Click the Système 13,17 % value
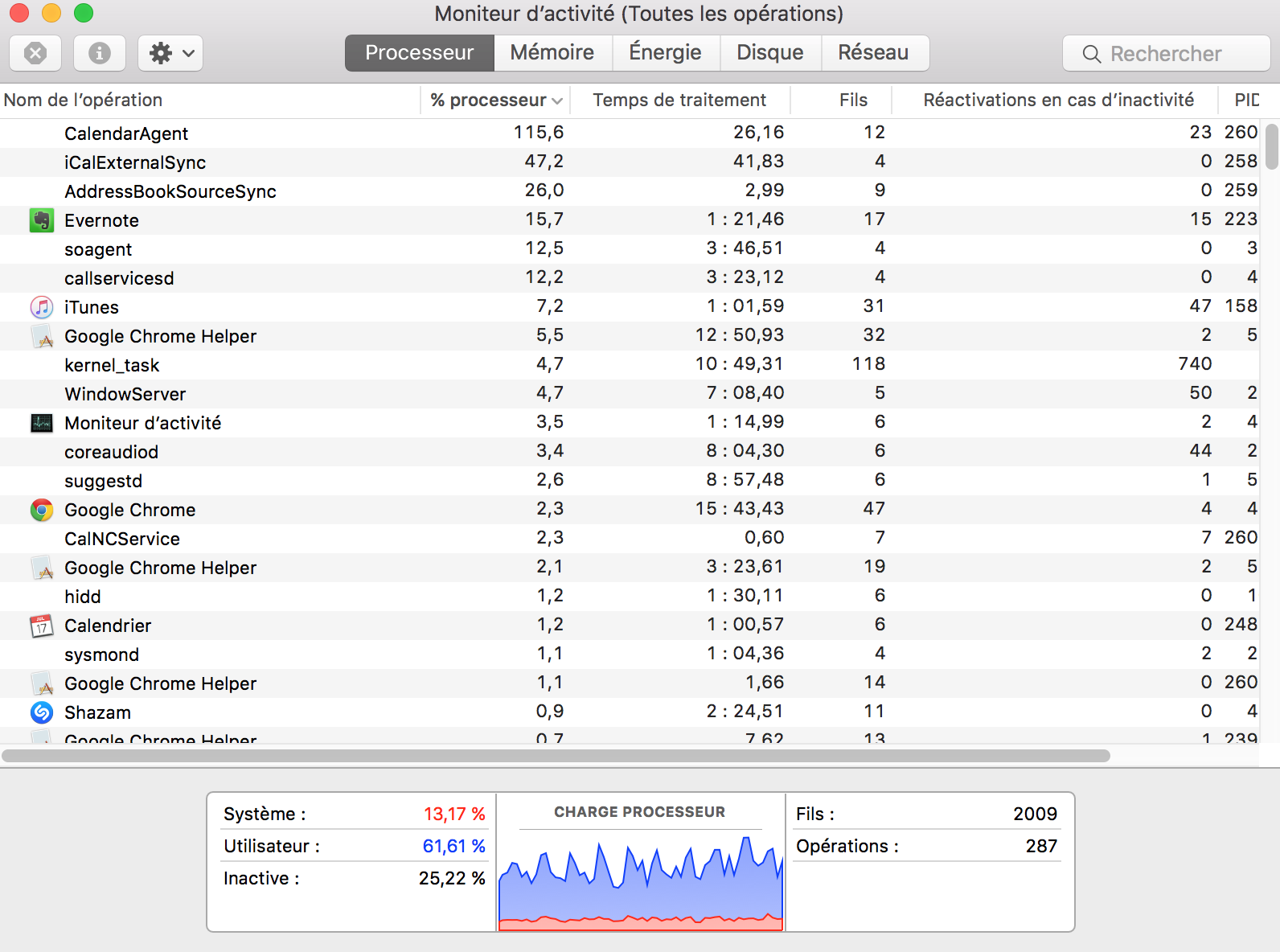 click(x=454, y=814)
